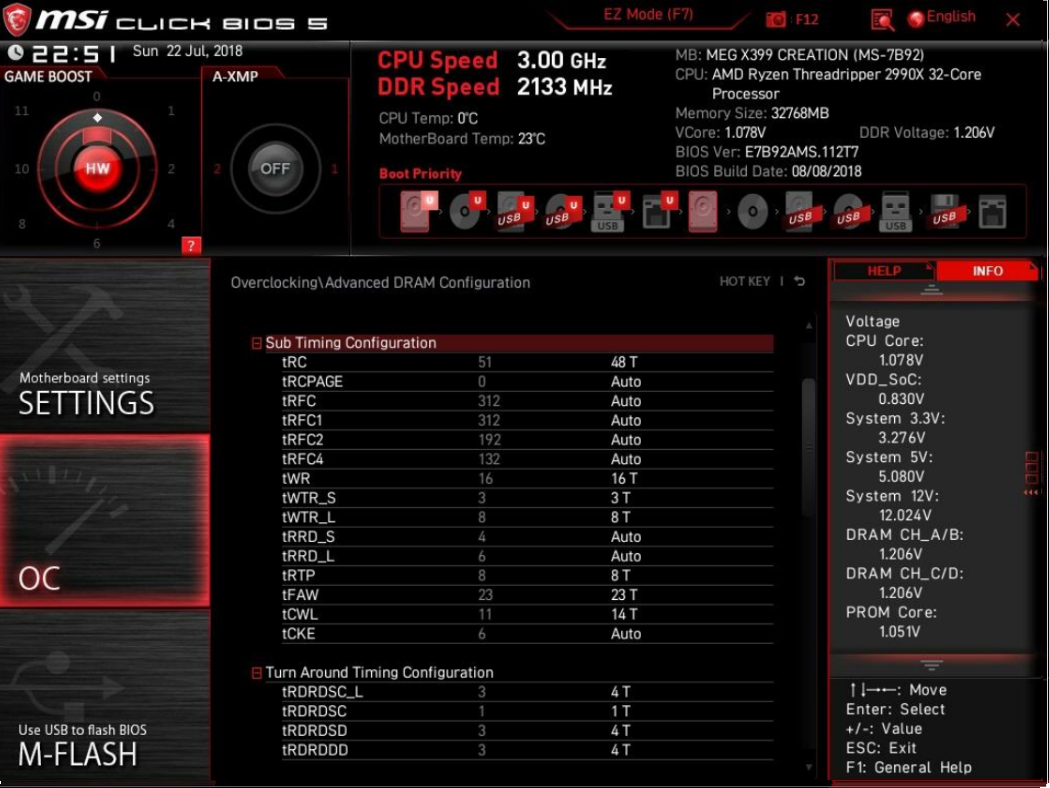Open the tRRD_S Auto setting
The height and width of the screenshot is (788, 1050).
[625, 537]
